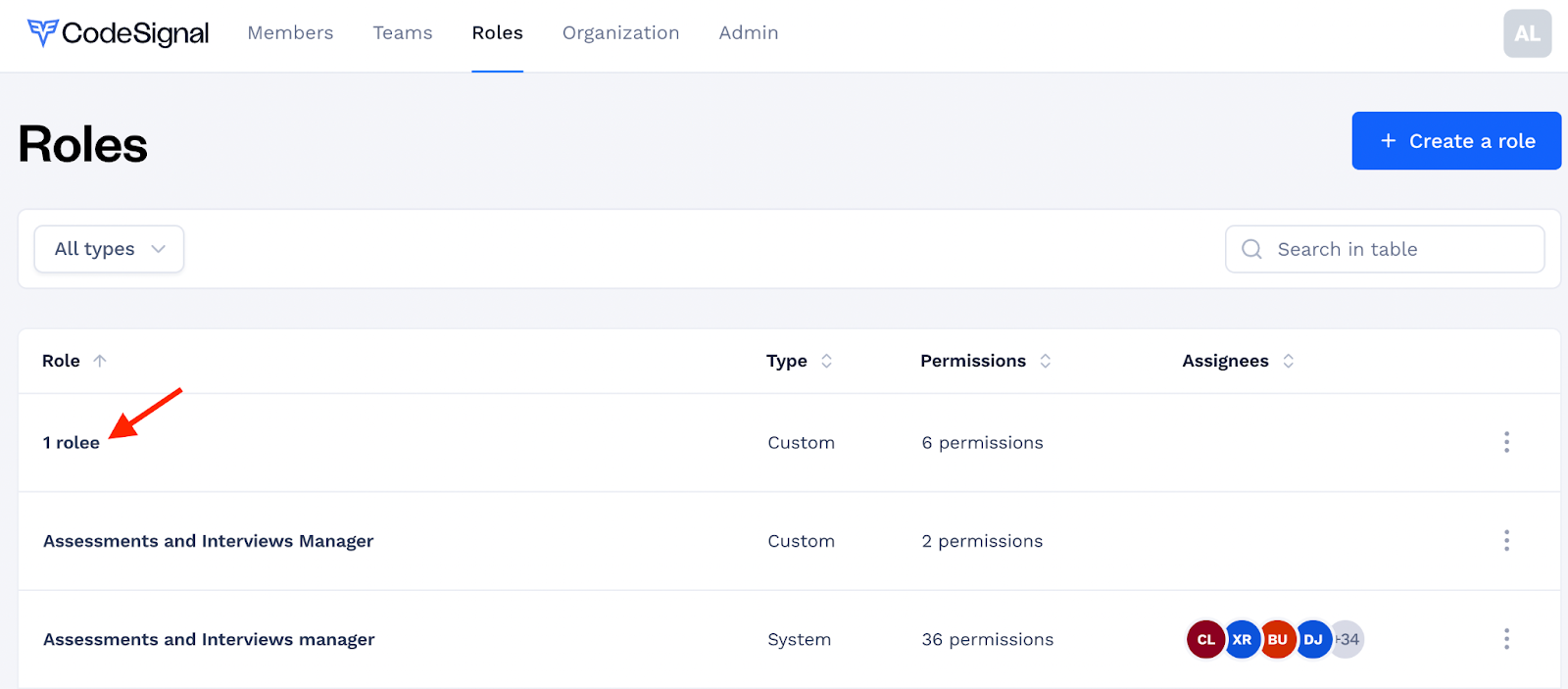Click the Permissions column sort arrows
This screenshot has height=689, width=1568.
pyautogui.click(x=1046, y=361)
